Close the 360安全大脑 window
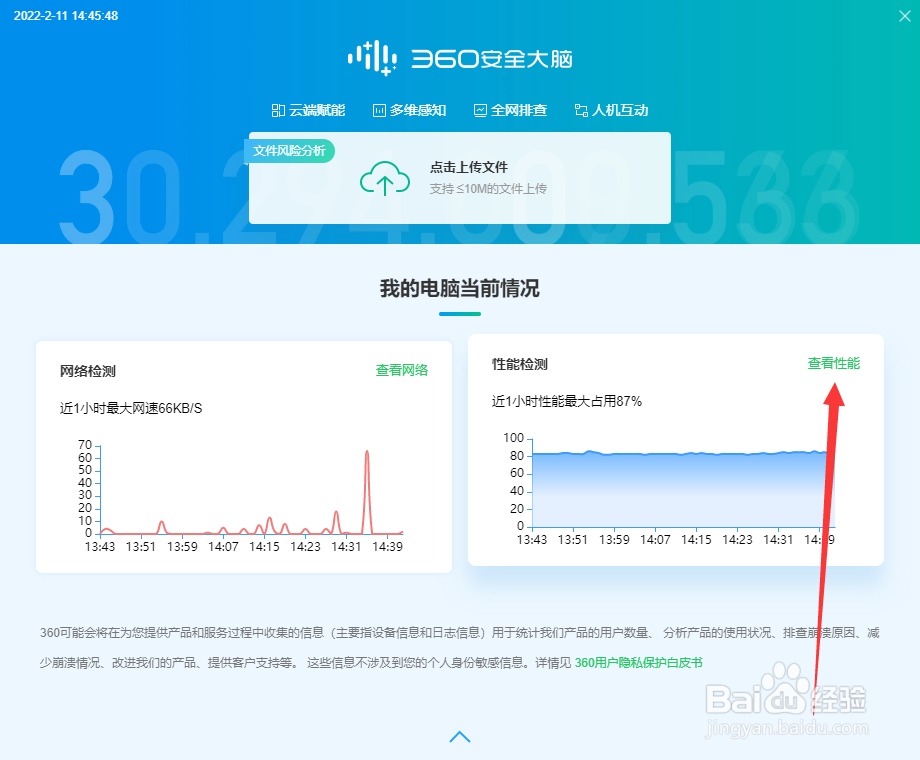920x760 pixels. (x=903, y=16)
